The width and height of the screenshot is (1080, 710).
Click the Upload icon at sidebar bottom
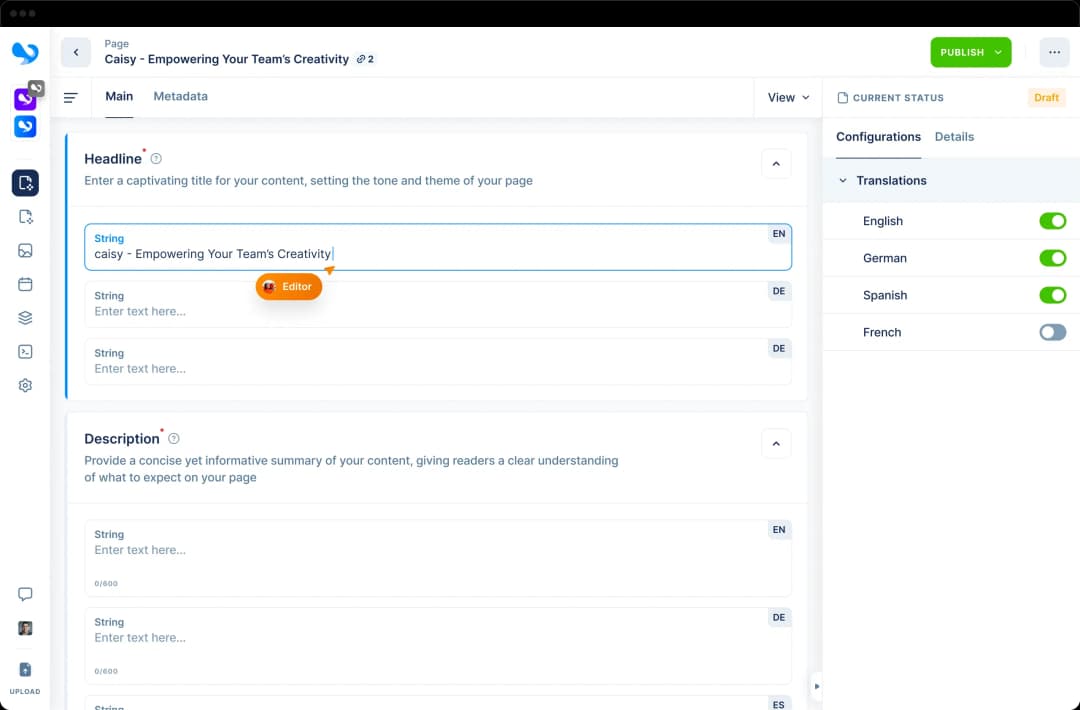[x=25, y=669]
